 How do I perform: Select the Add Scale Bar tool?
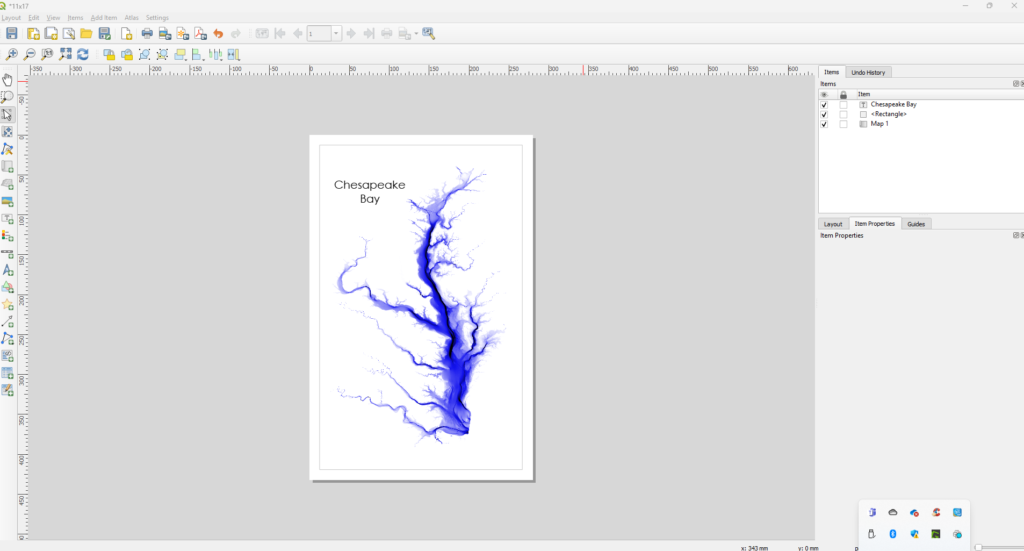point(8,253)
